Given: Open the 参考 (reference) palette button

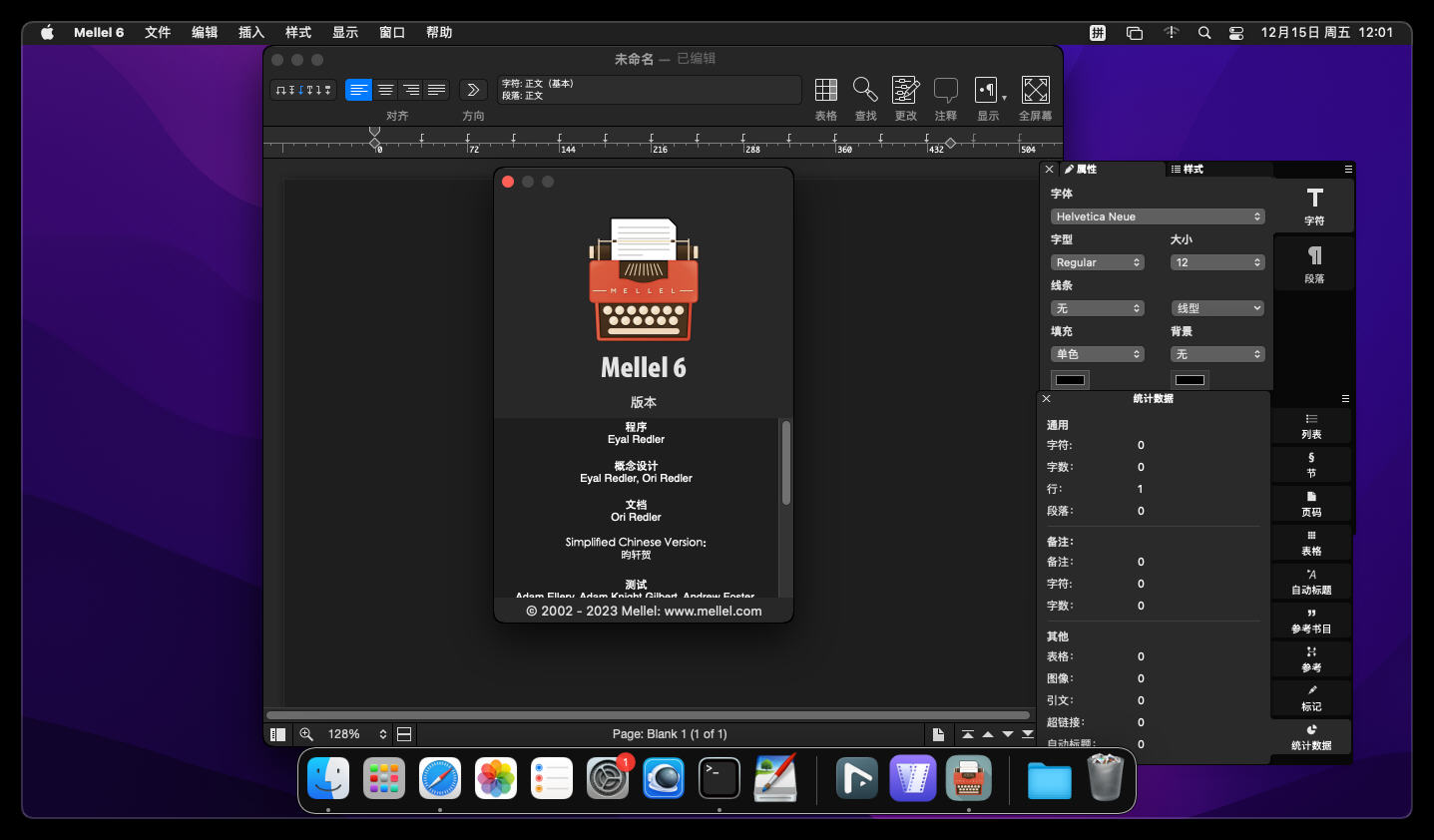Looking at the screenshot, I should click(x=1311, y=659).
